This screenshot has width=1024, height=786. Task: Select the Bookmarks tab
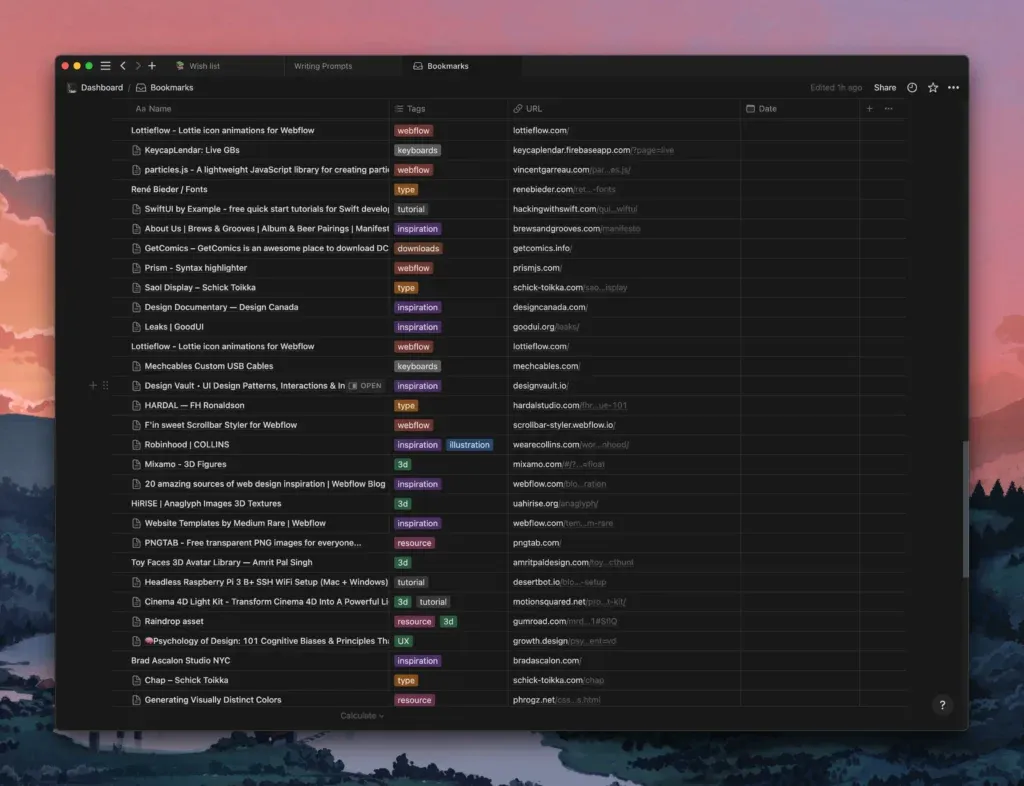point(441,66)
